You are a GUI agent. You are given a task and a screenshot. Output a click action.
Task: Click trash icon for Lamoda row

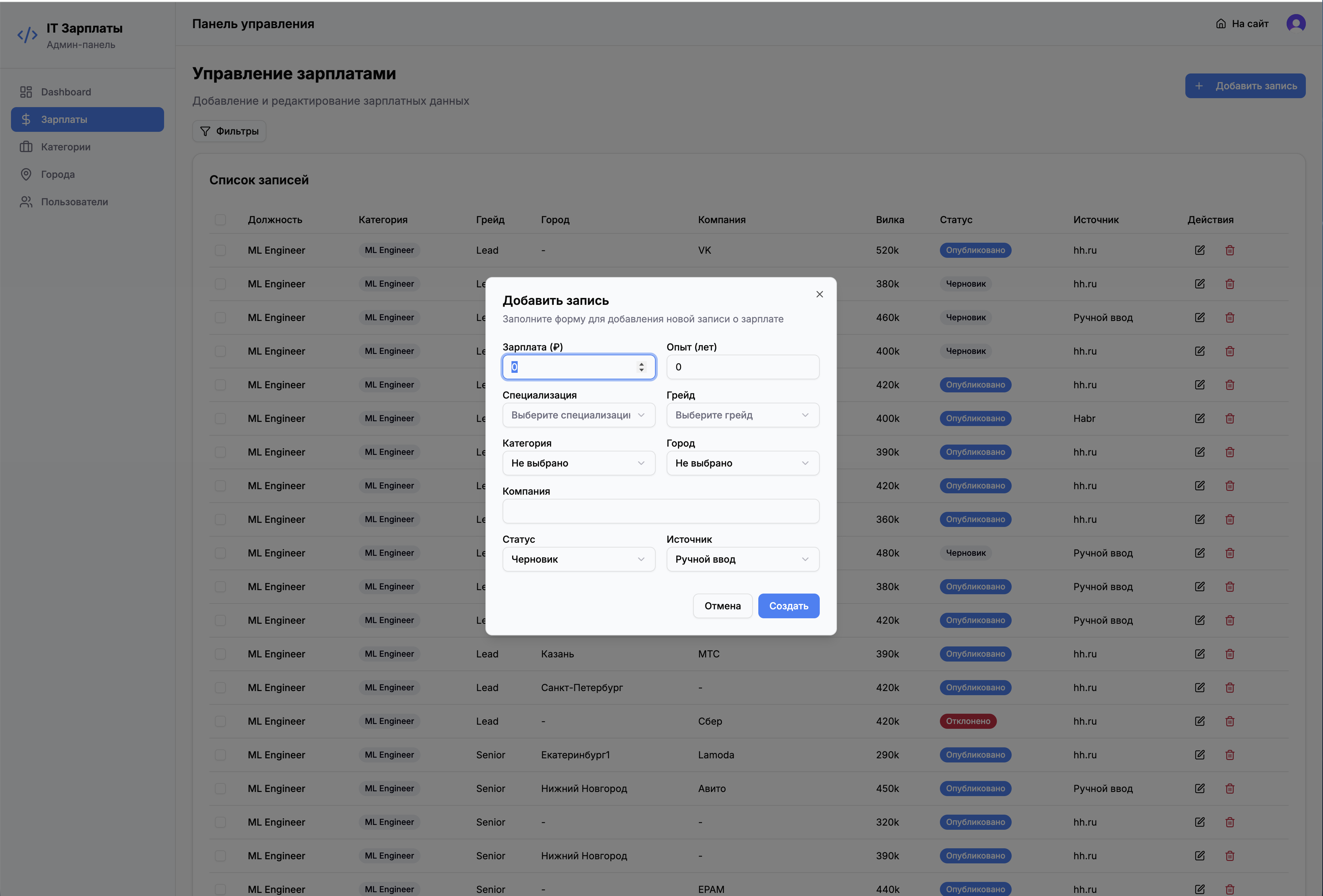1230,755
